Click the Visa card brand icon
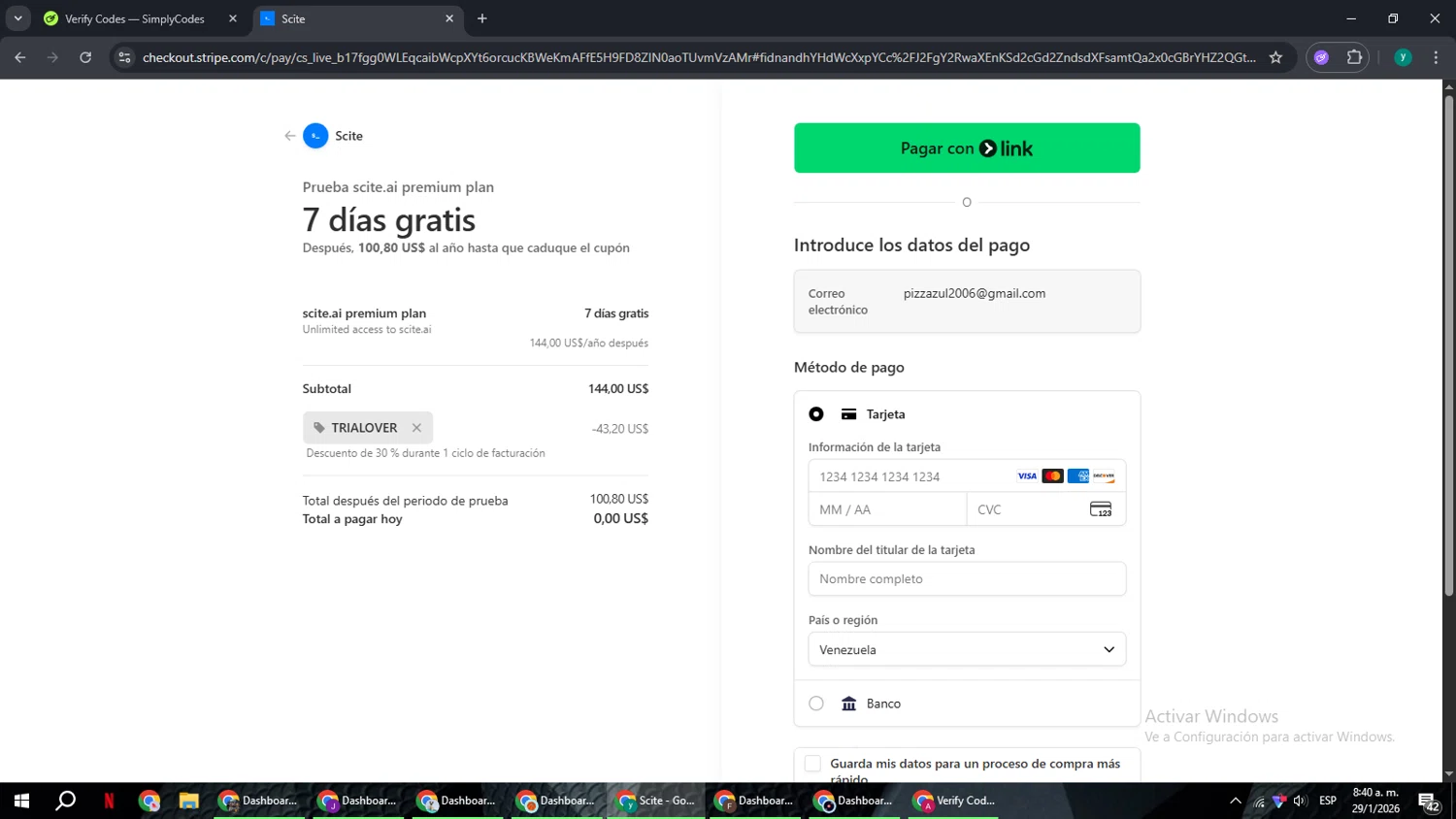This screenshot has width=1456, height=819. (x=1027, y=476)
